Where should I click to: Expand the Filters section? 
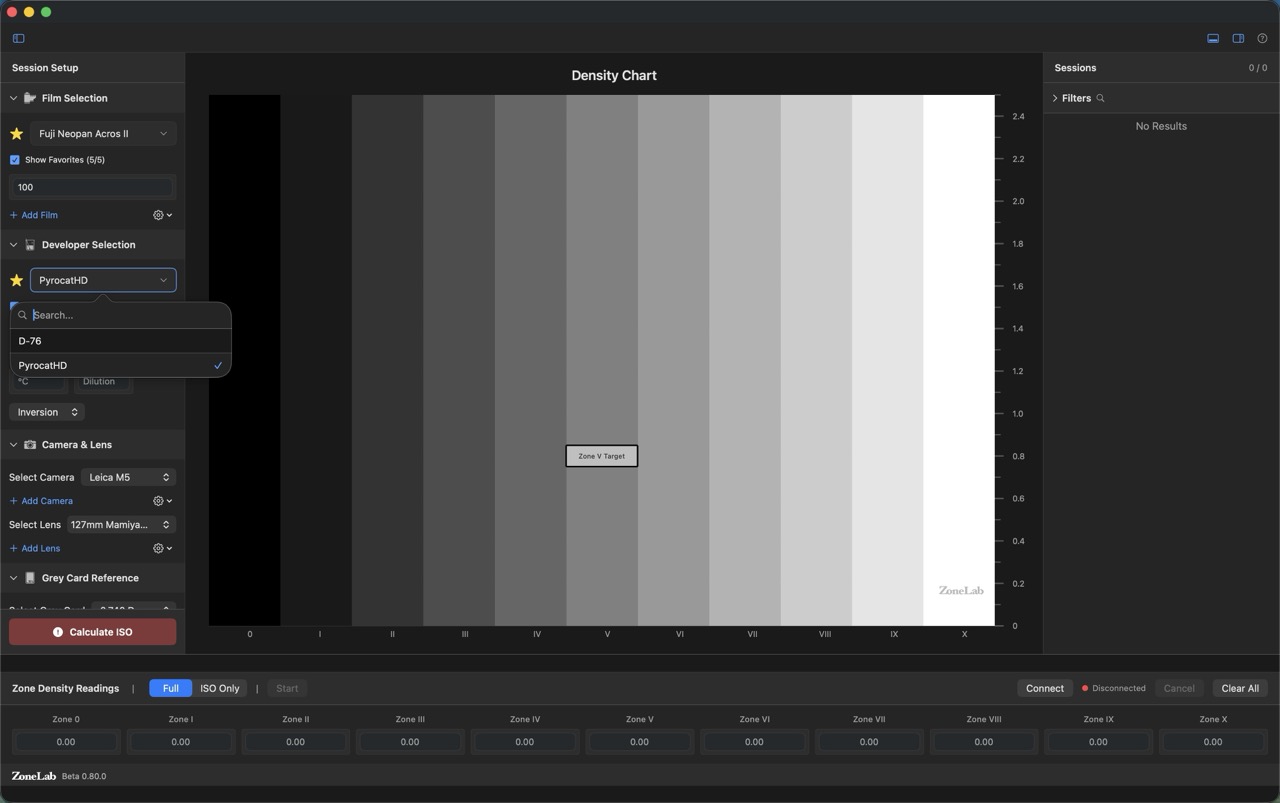coord(1055,98)
